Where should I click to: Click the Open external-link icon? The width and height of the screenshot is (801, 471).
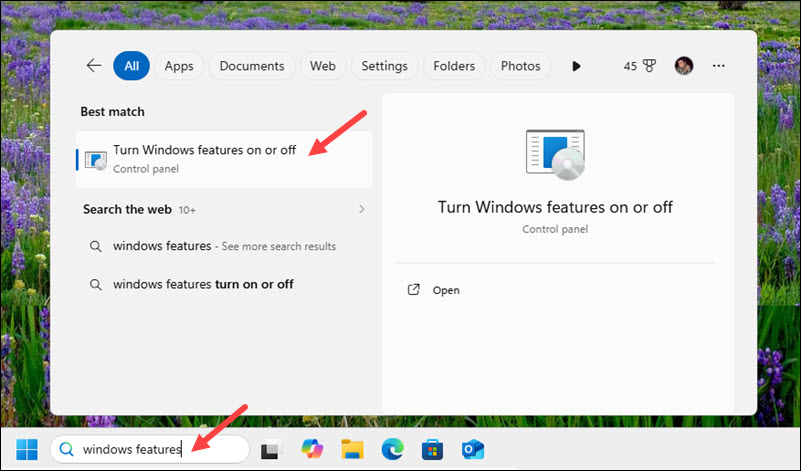(413, 290)
